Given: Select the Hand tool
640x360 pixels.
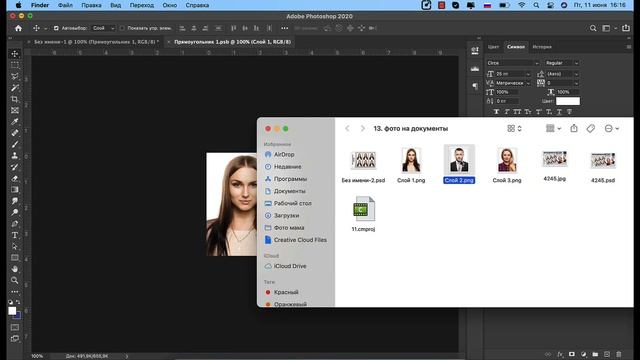Looking at the screenshot, I should 15,269.
